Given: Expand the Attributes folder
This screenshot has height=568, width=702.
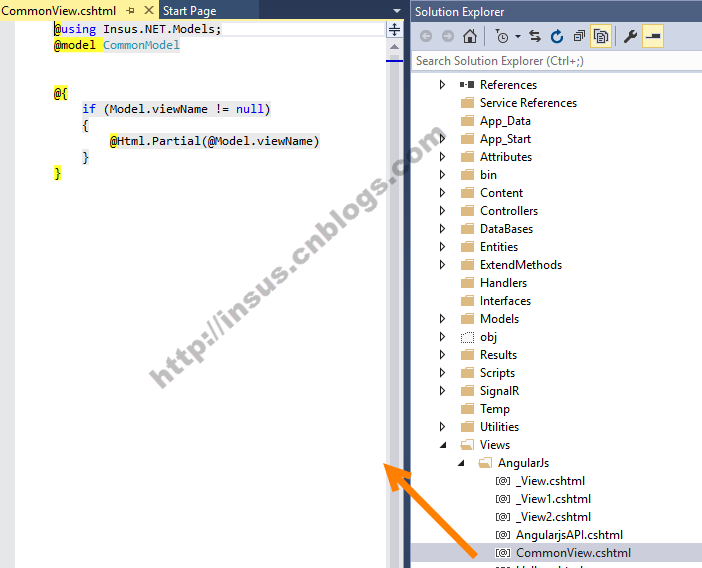Looking at the screenshot, I should (442, 157).
